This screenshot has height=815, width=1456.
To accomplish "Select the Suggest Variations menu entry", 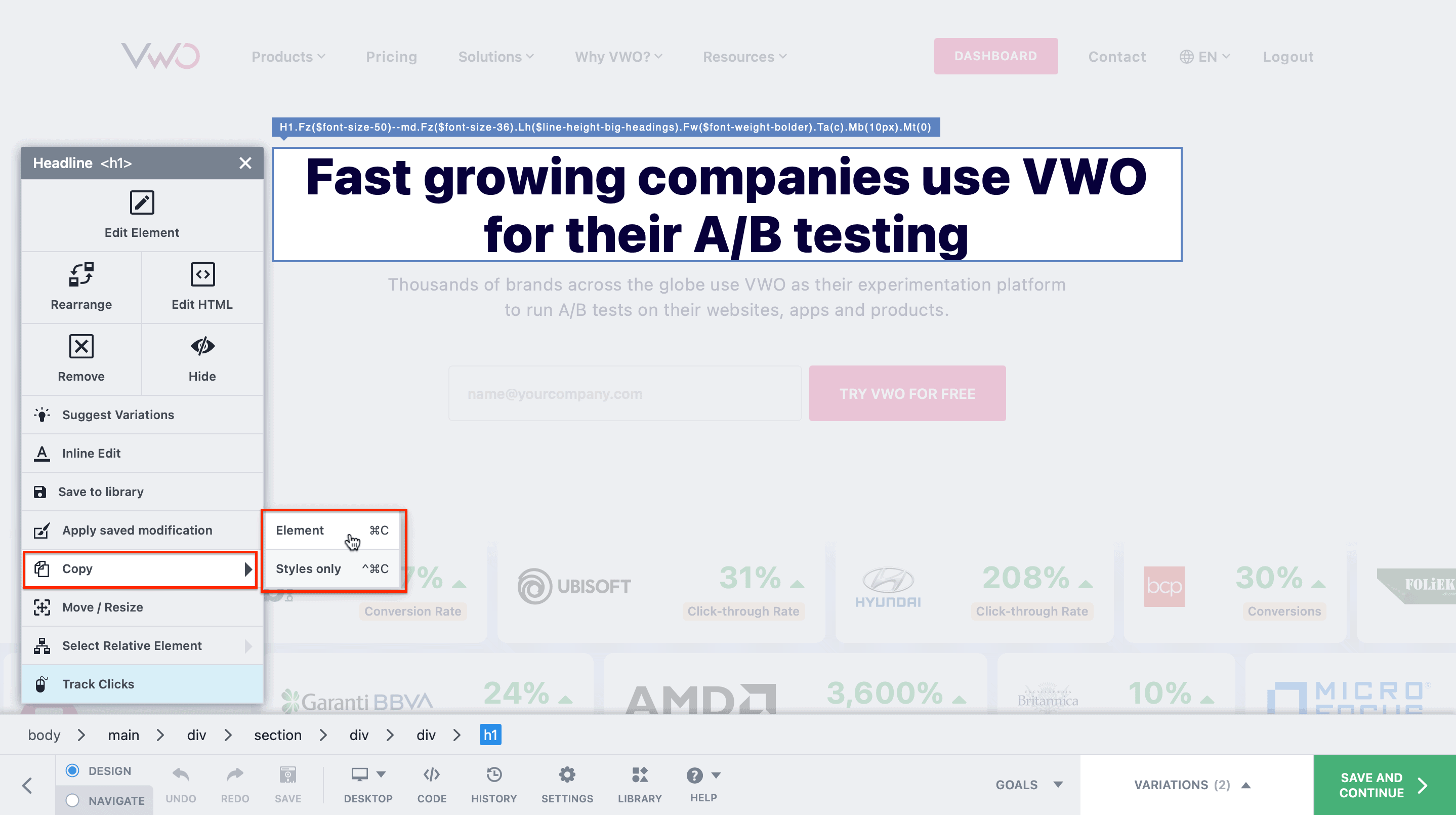I will pos(142,414).
